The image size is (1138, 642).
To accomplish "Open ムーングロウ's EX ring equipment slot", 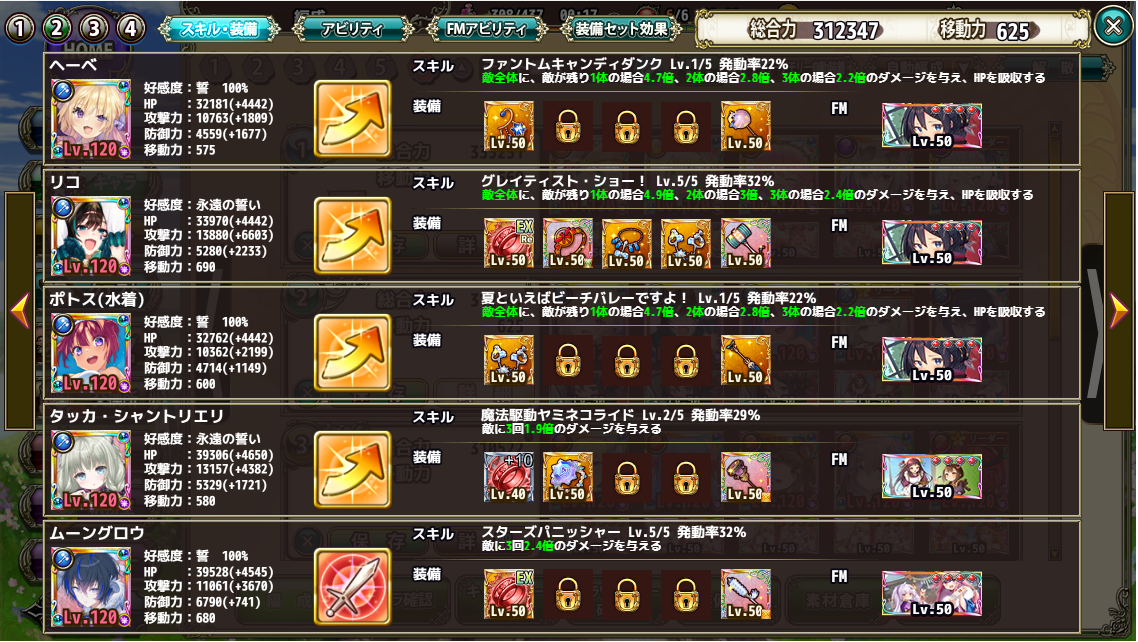I will [509, 594].
